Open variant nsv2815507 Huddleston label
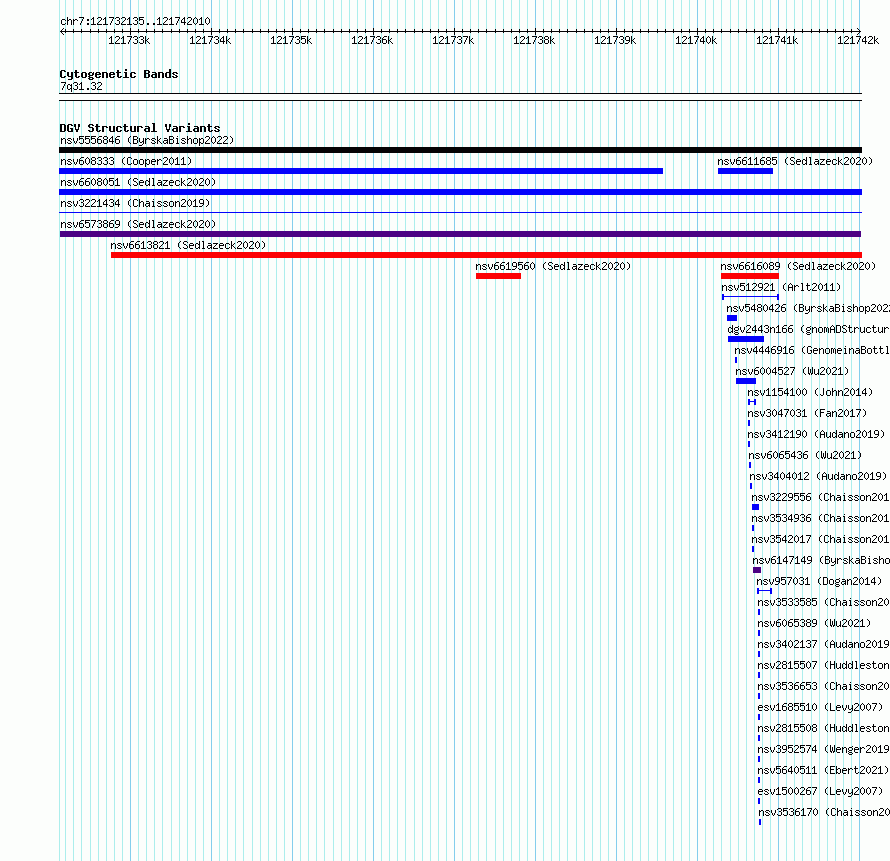 click(x=823, y=665)
